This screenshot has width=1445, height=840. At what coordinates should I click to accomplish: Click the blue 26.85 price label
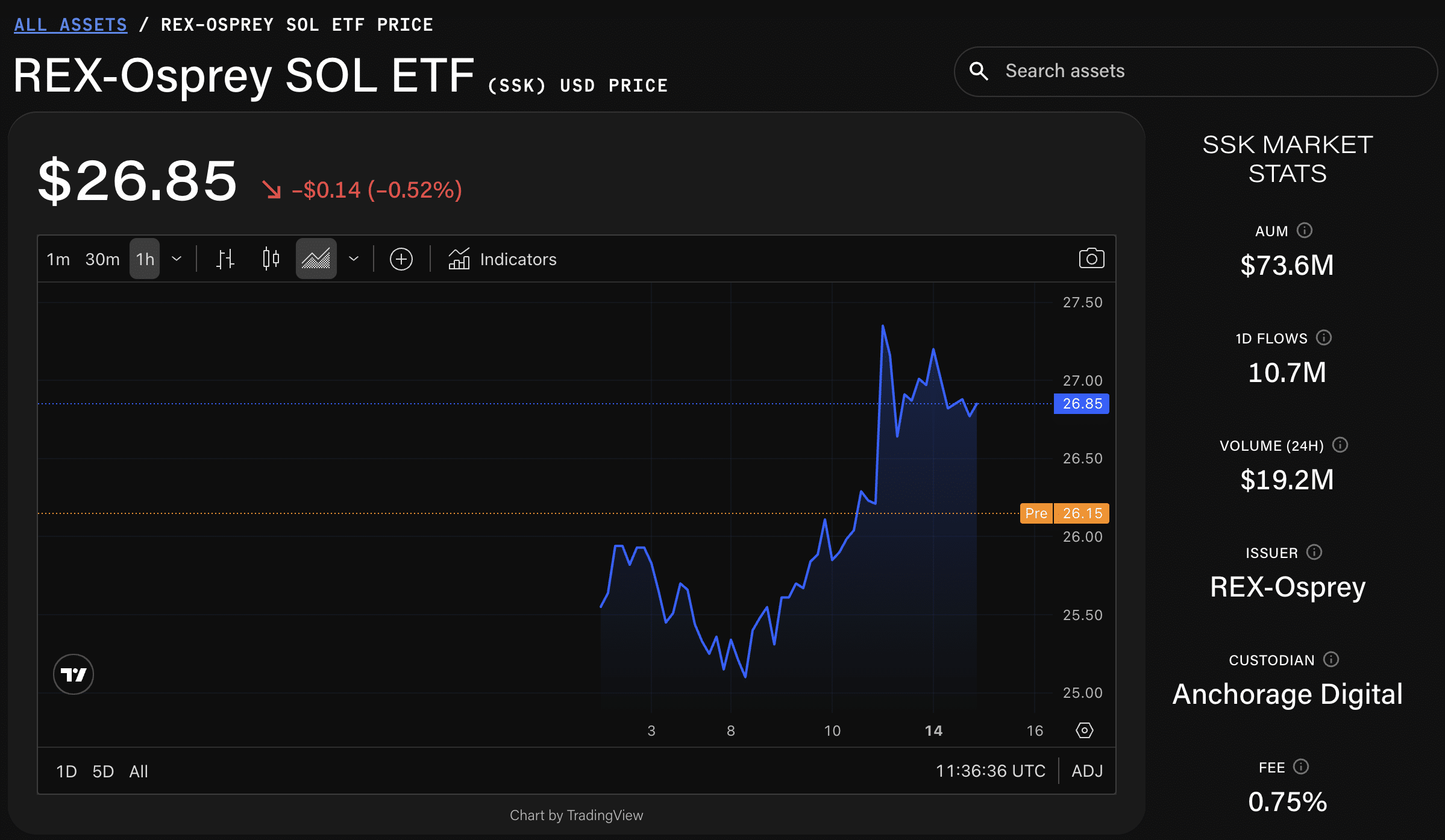[x=1082, y=404]
